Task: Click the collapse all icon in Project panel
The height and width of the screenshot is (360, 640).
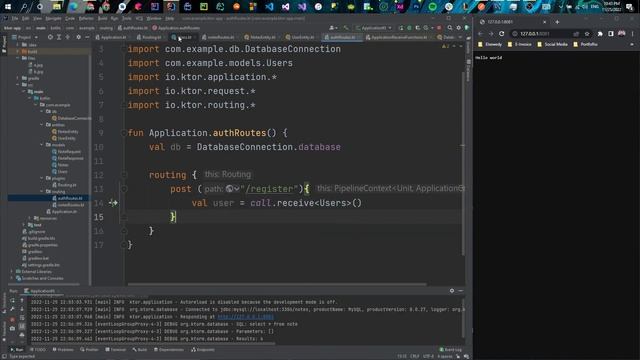Action: (68, 37)
